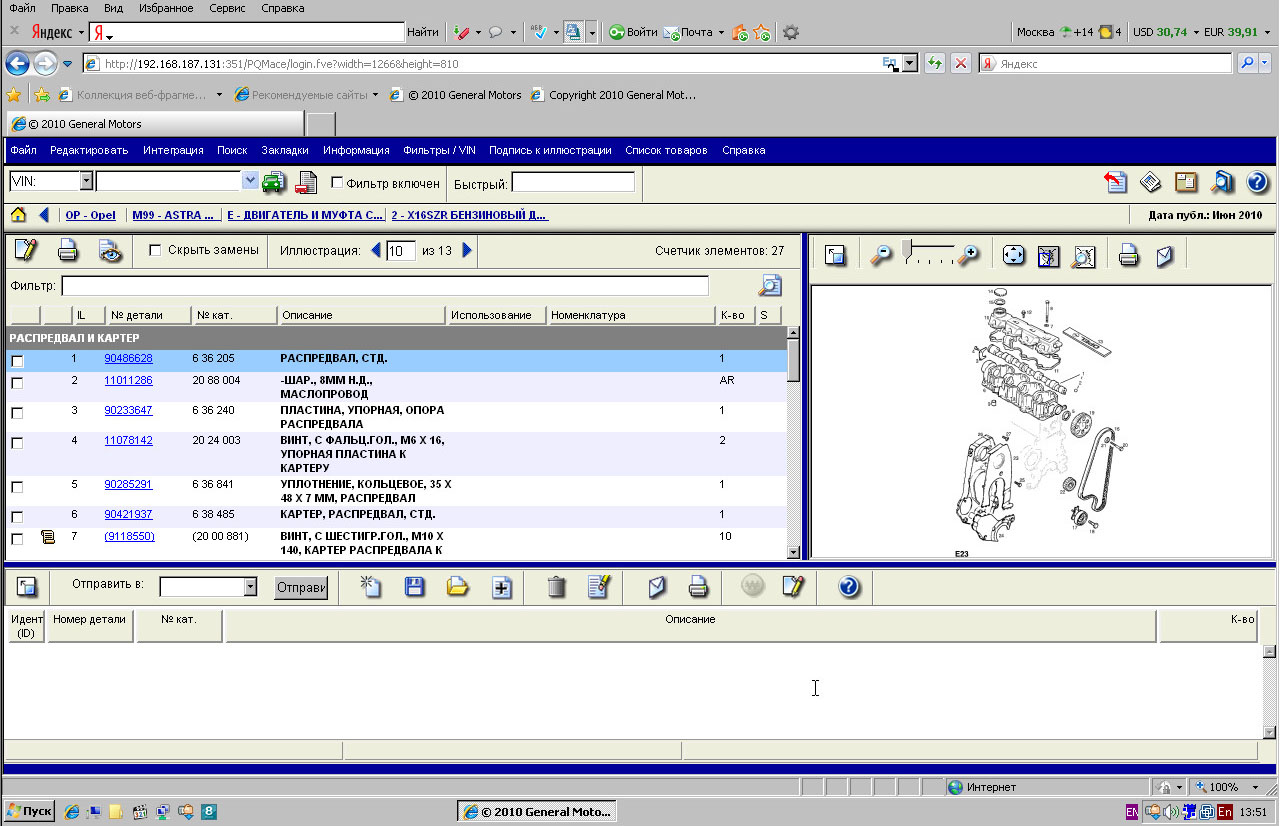This screenshot has width=1280, height=826.
Task: Open the VIN type dropdown
Action: (86, 182)
